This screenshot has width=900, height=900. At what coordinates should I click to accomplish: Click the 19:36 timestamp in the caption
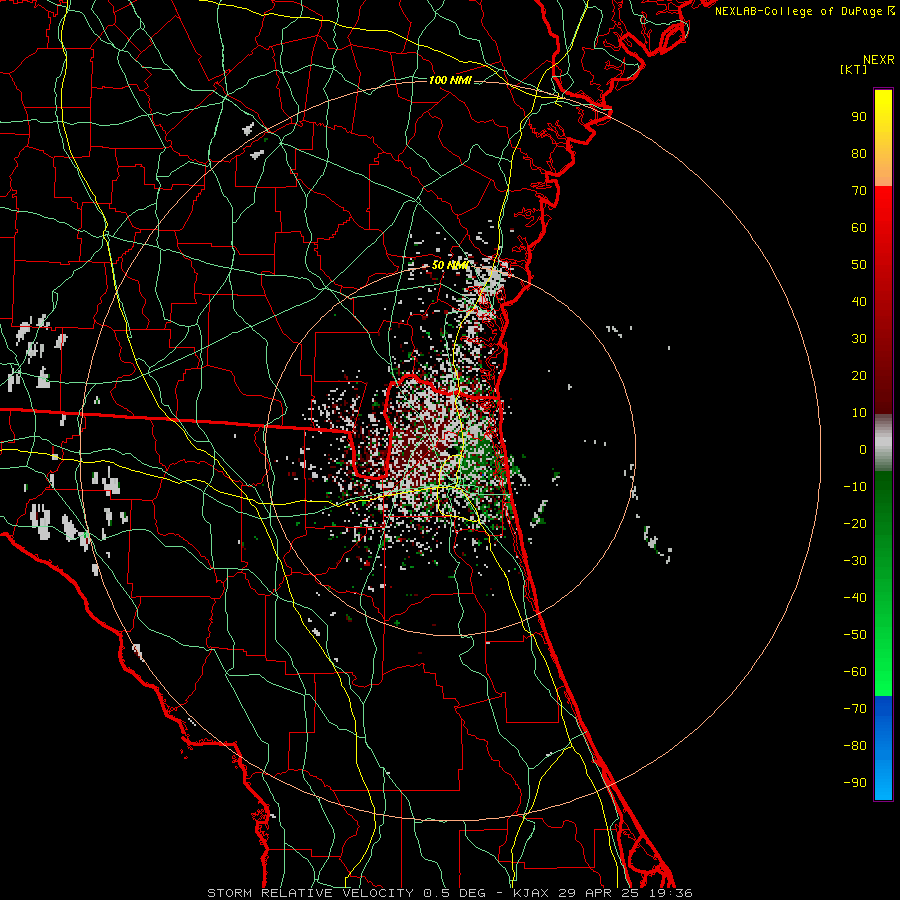671,893
